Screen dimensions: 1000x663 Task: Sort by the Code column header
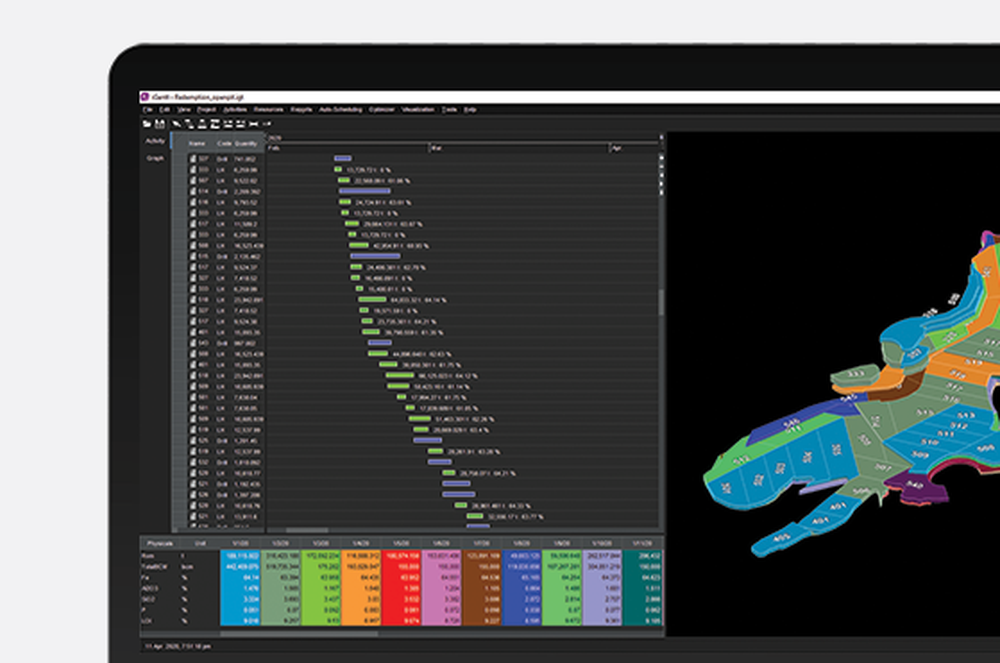[x=224, y=144]
